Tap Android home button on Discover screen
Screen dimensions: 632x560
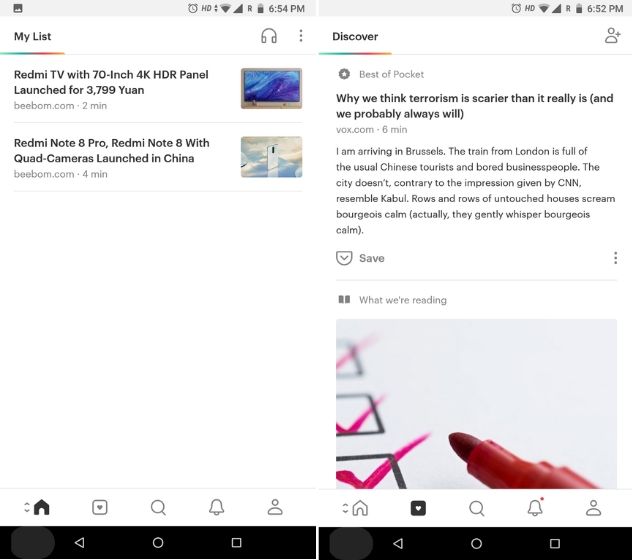[x=476, y=543]
